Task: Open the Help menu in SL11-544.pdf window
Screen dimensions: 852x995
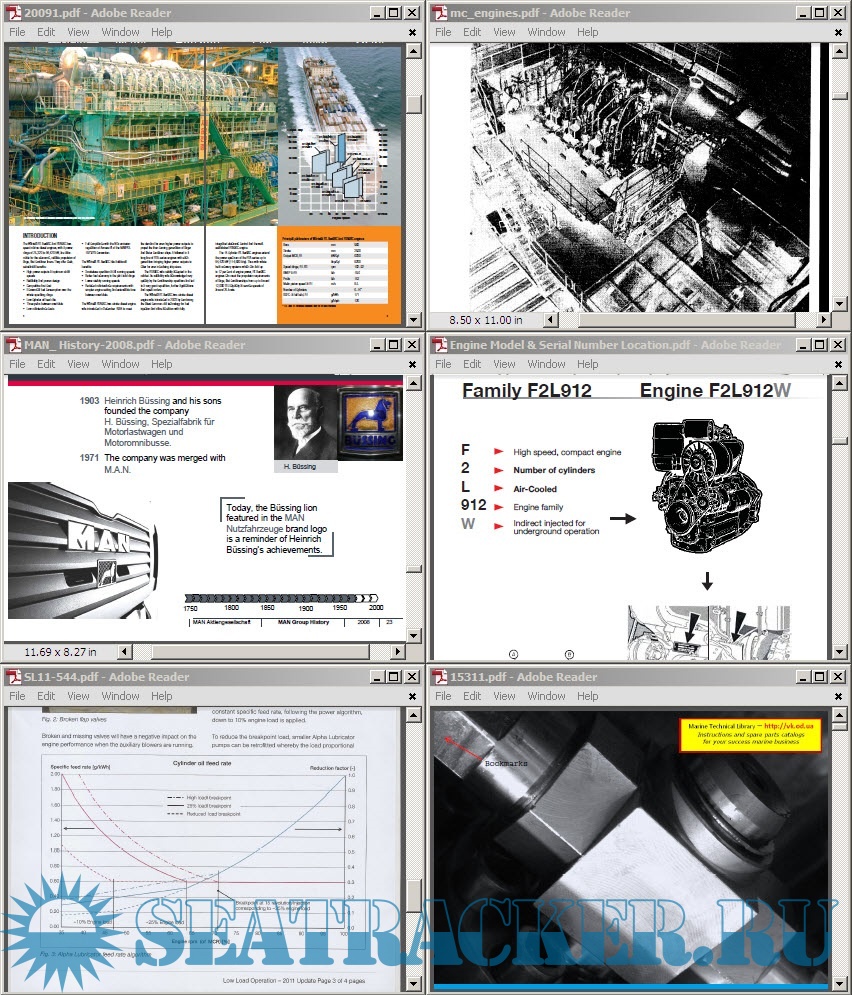Action: pyautogui.click(x=162, y=696)
